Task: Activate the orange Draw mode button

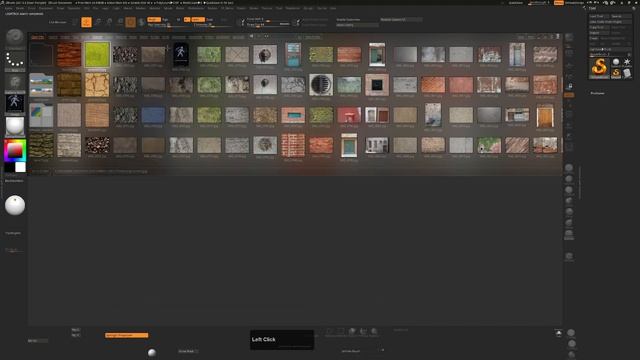Action: tap(86, 22)
